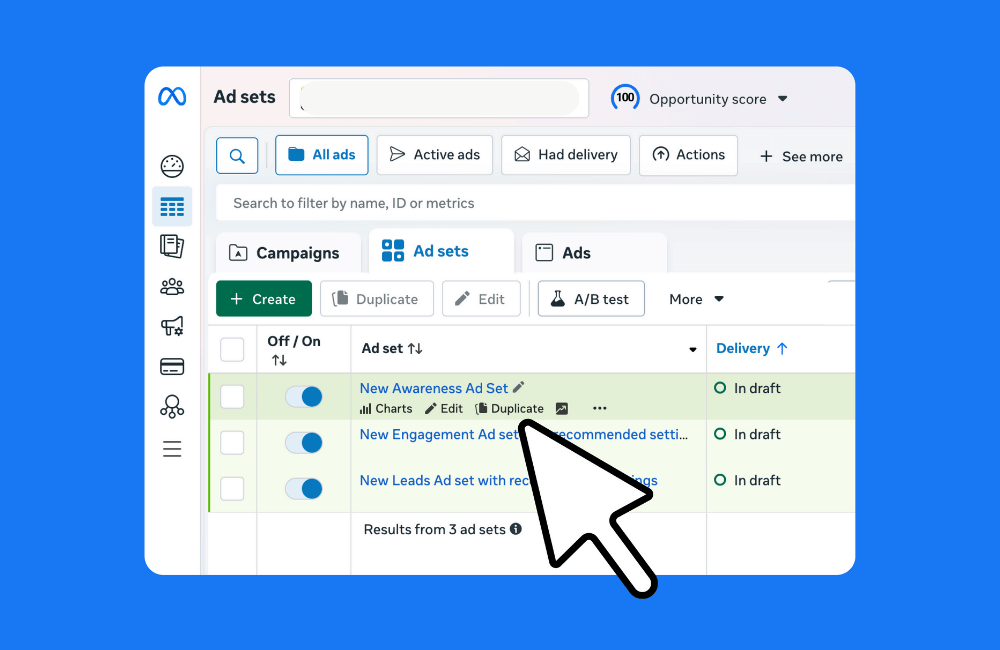Switch to the Ads tab
This screenshot has width=1000, height=650.
click(576, 253)
